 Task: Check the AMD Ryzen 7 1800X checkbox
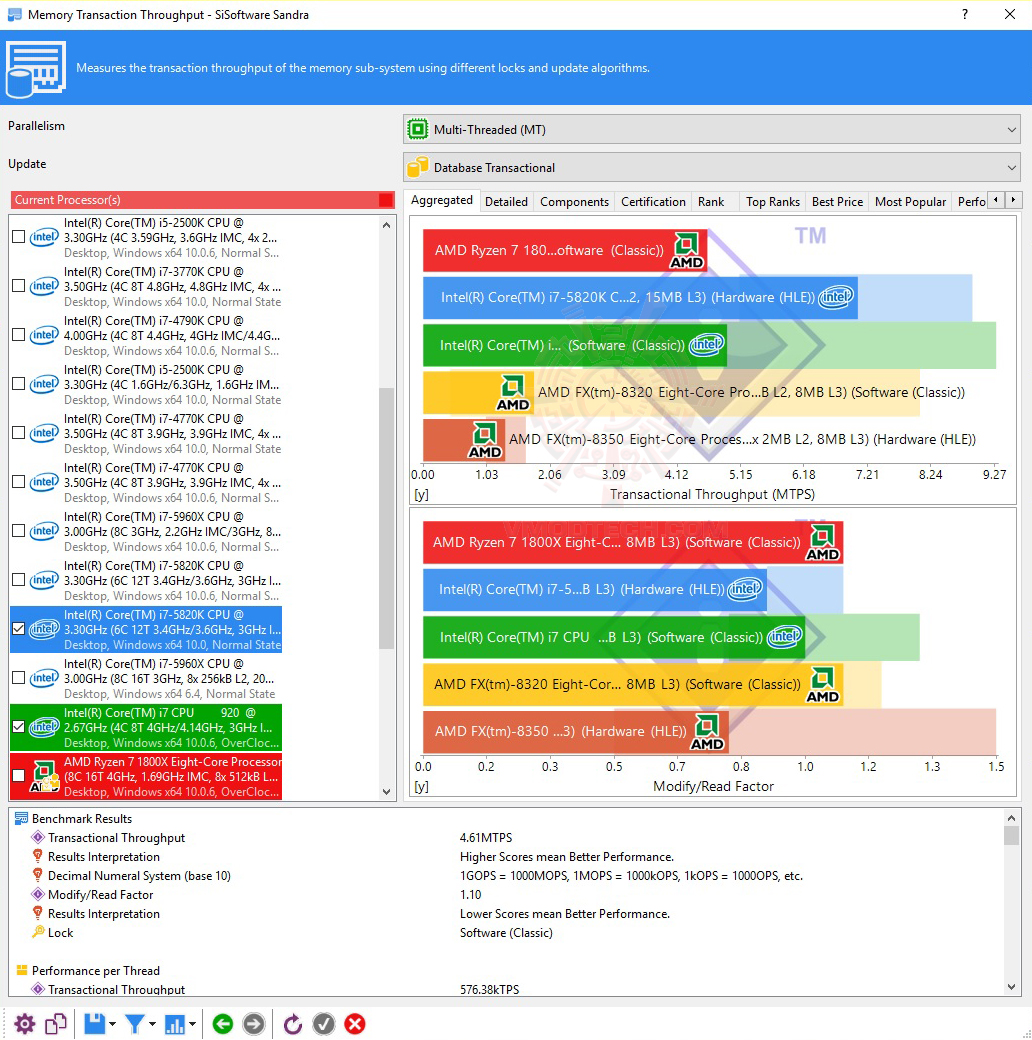coord(19,776)
